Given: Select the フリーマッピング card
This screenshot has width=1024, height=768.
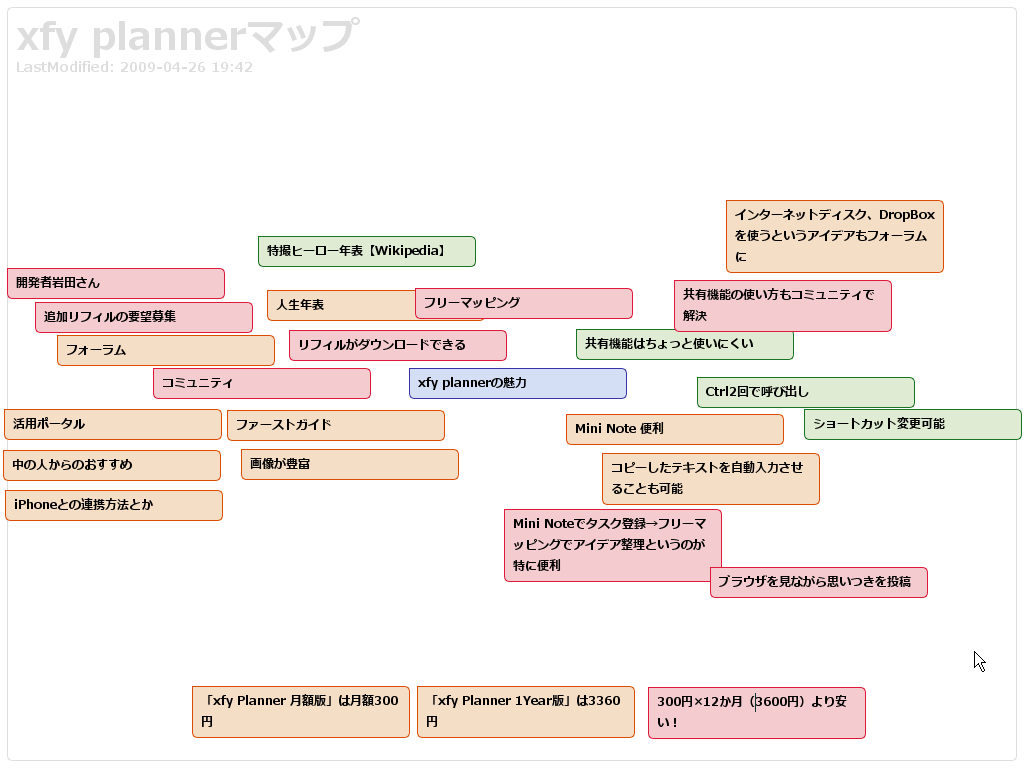Looking at the screenshot, I should coord(524,304).
